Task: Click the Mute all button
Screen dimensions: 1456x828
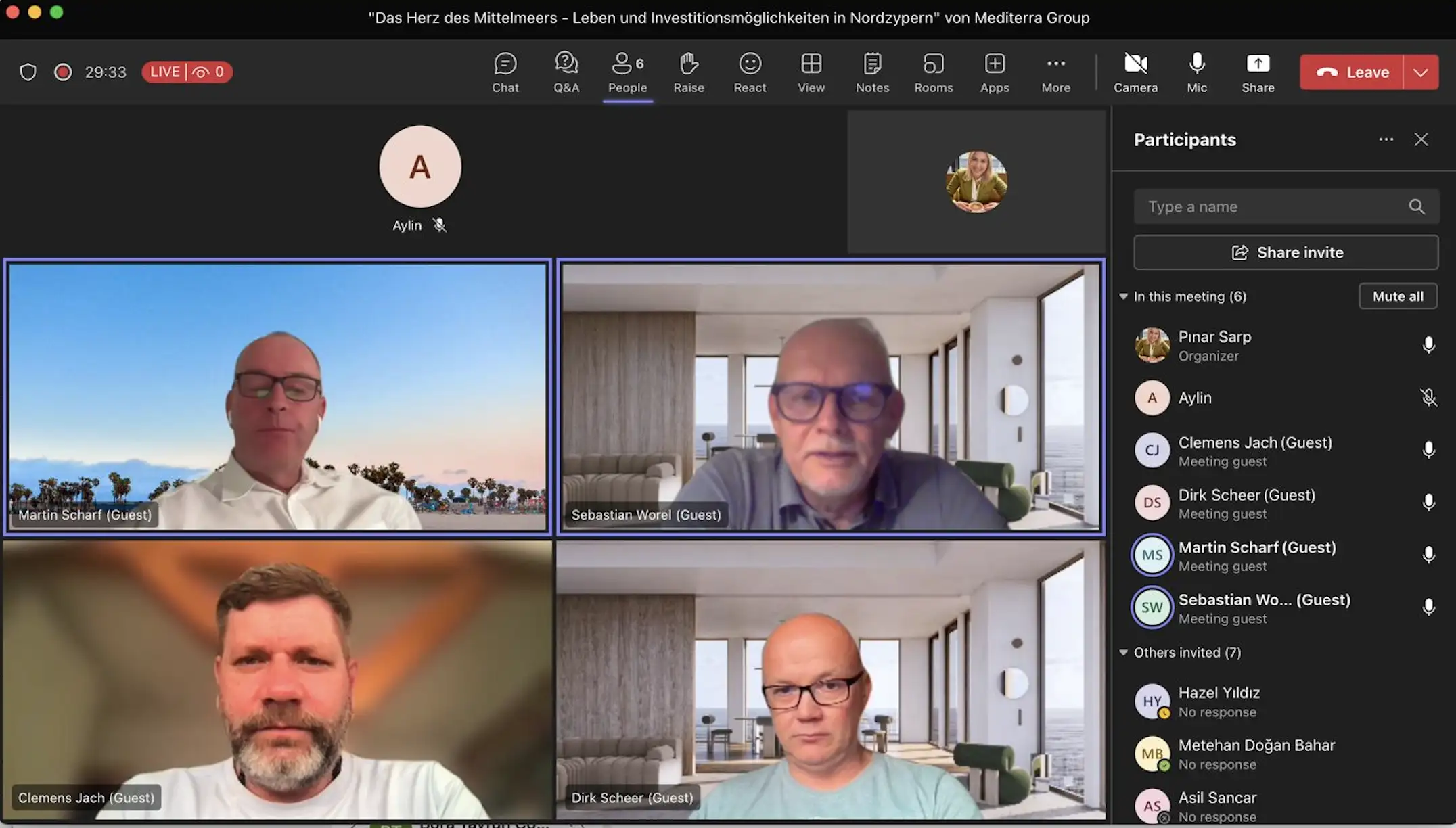Action: (x=1397, y=296)
